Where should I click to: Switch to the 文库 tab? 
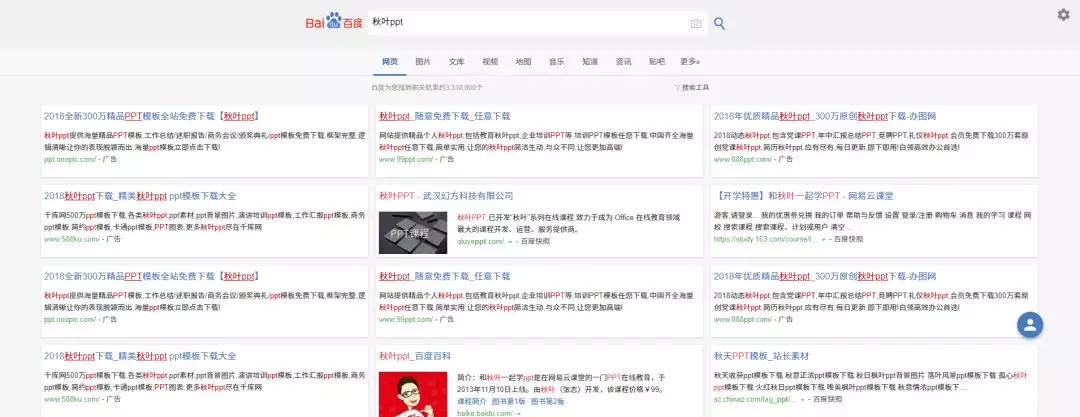coord(457,61)
